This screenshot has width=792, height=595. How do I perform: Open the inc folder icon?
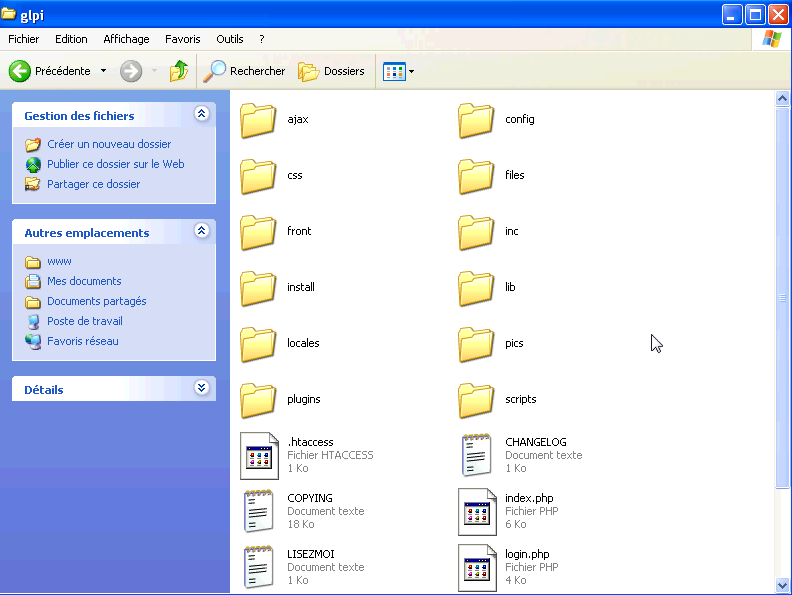tap(476, 232)
